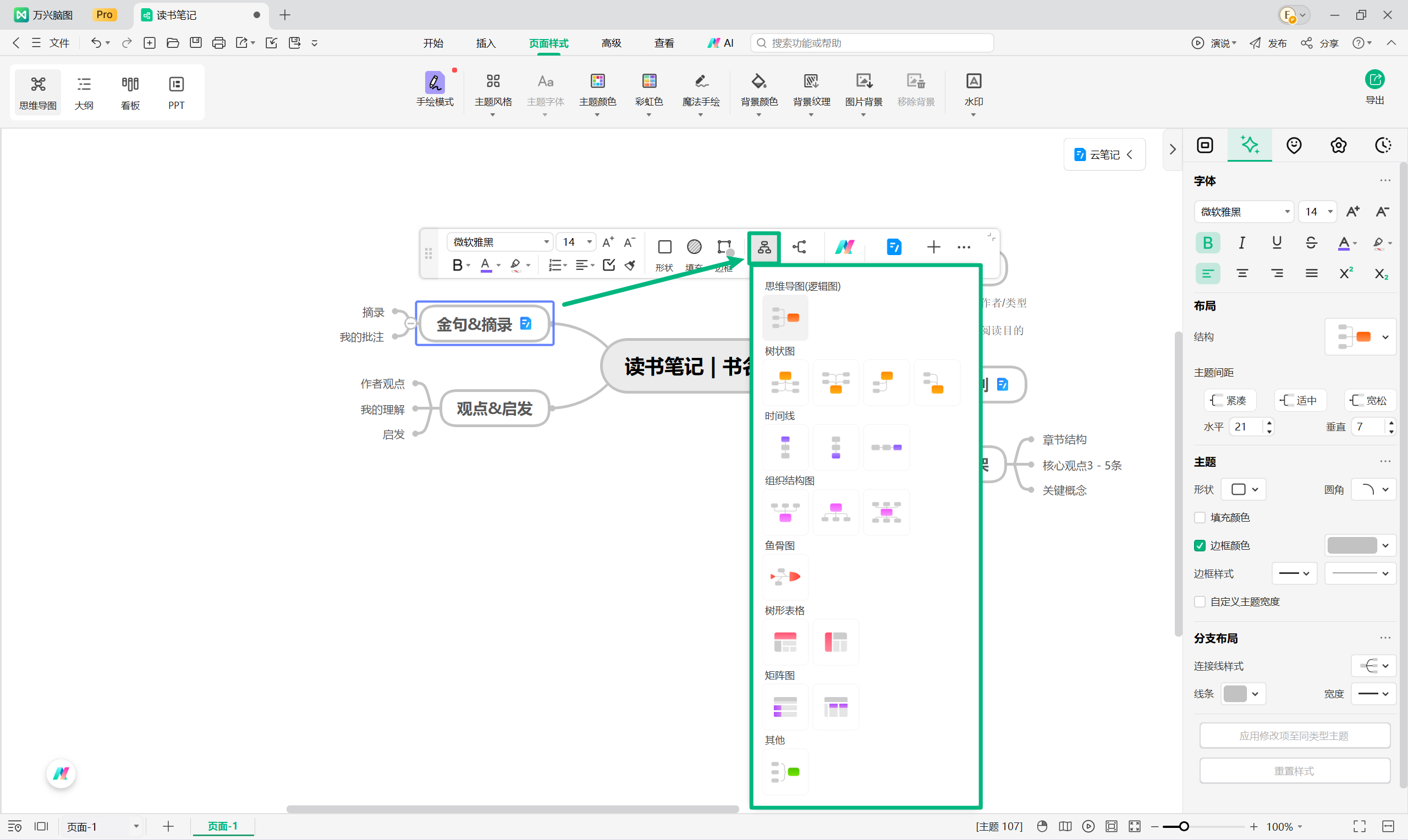Click the Publish (发布) button
Viewport: 1408px width, 840px height.
[x=1268, y=43]
